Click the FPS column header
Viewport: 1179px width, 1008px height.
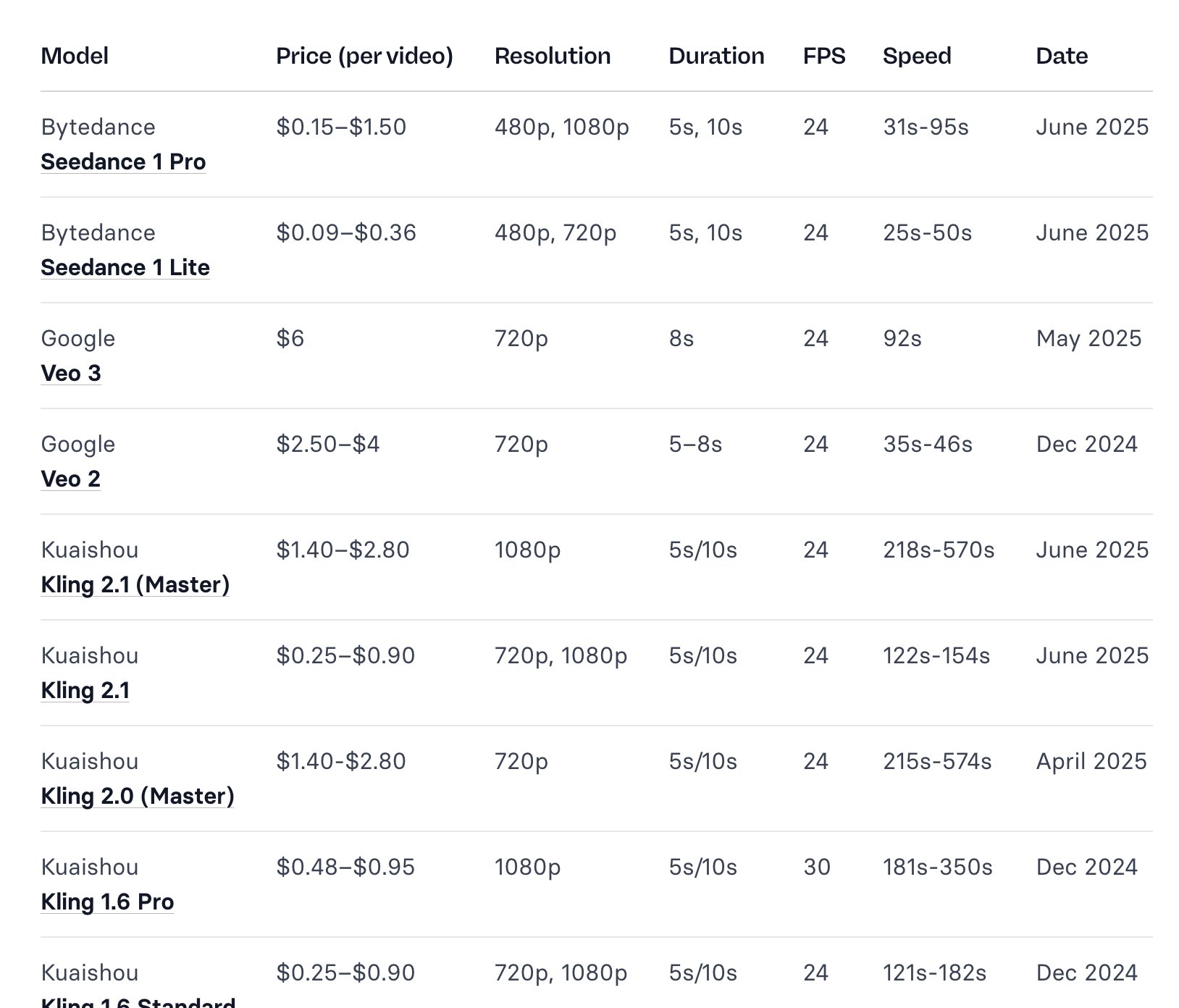click(824, 56)
